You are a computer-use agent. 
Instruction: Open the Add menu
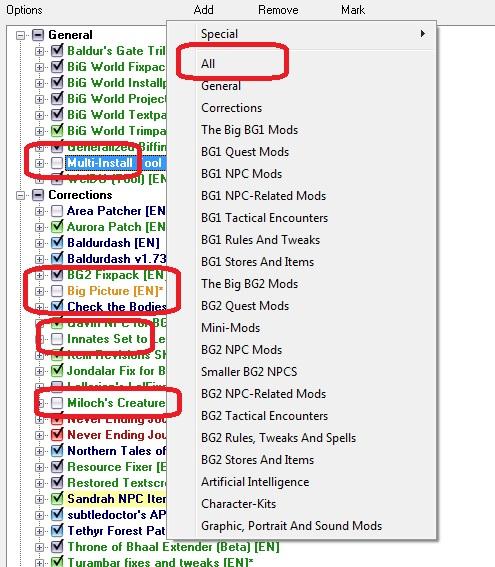[203, 10]
